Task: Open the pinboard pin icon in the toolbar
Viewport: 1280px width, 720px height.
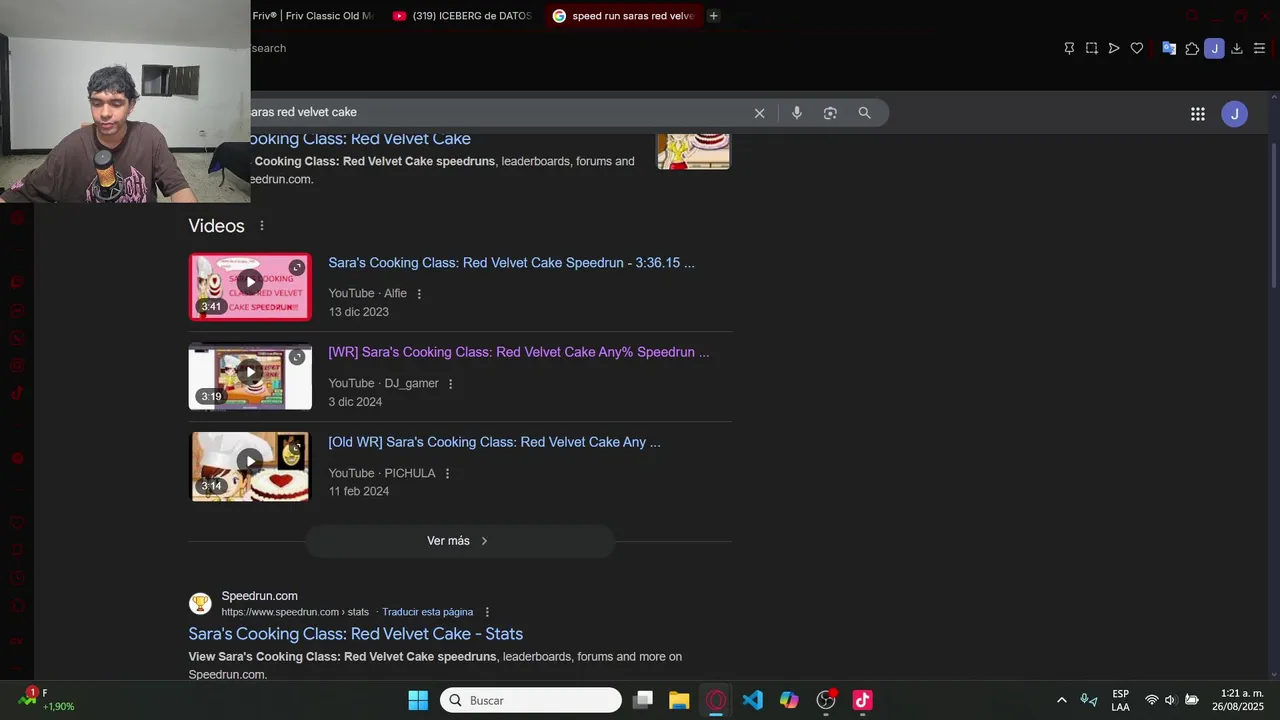Action: (1069, 48)
